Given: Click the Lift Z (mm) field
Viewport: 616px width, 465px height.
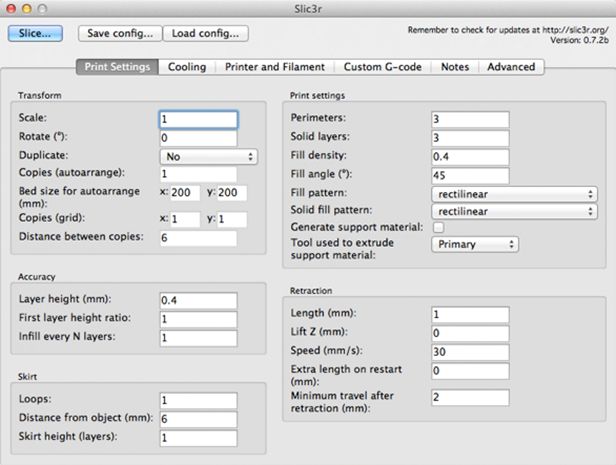Looking at the screenshot, I should click(x=470, y=333).
